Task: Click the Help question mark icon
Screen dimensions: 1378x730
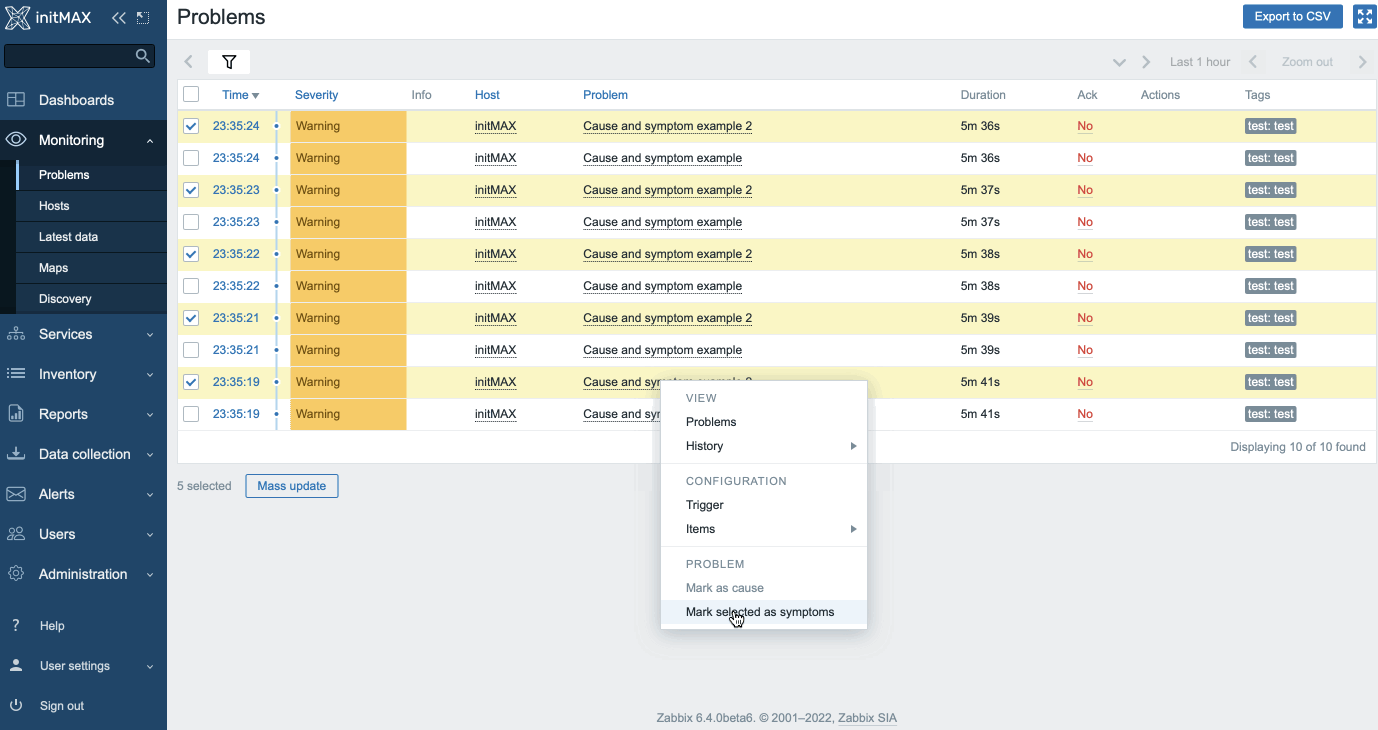Action: tap(16, 626)
